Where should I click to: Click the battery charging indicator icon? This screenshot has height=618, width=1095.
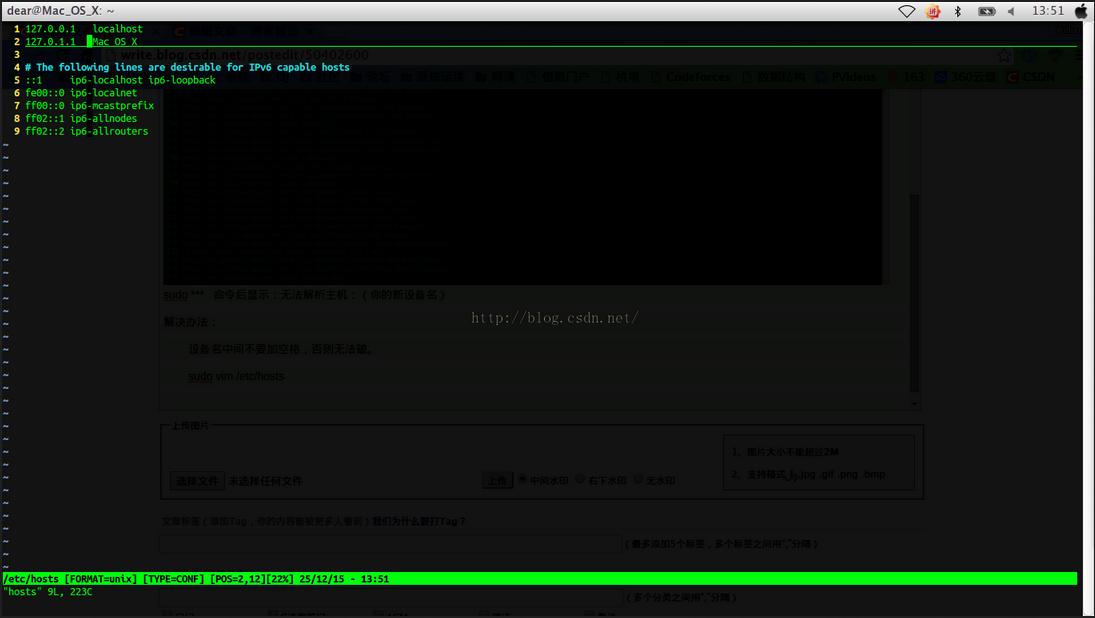[x=986, y=11]
